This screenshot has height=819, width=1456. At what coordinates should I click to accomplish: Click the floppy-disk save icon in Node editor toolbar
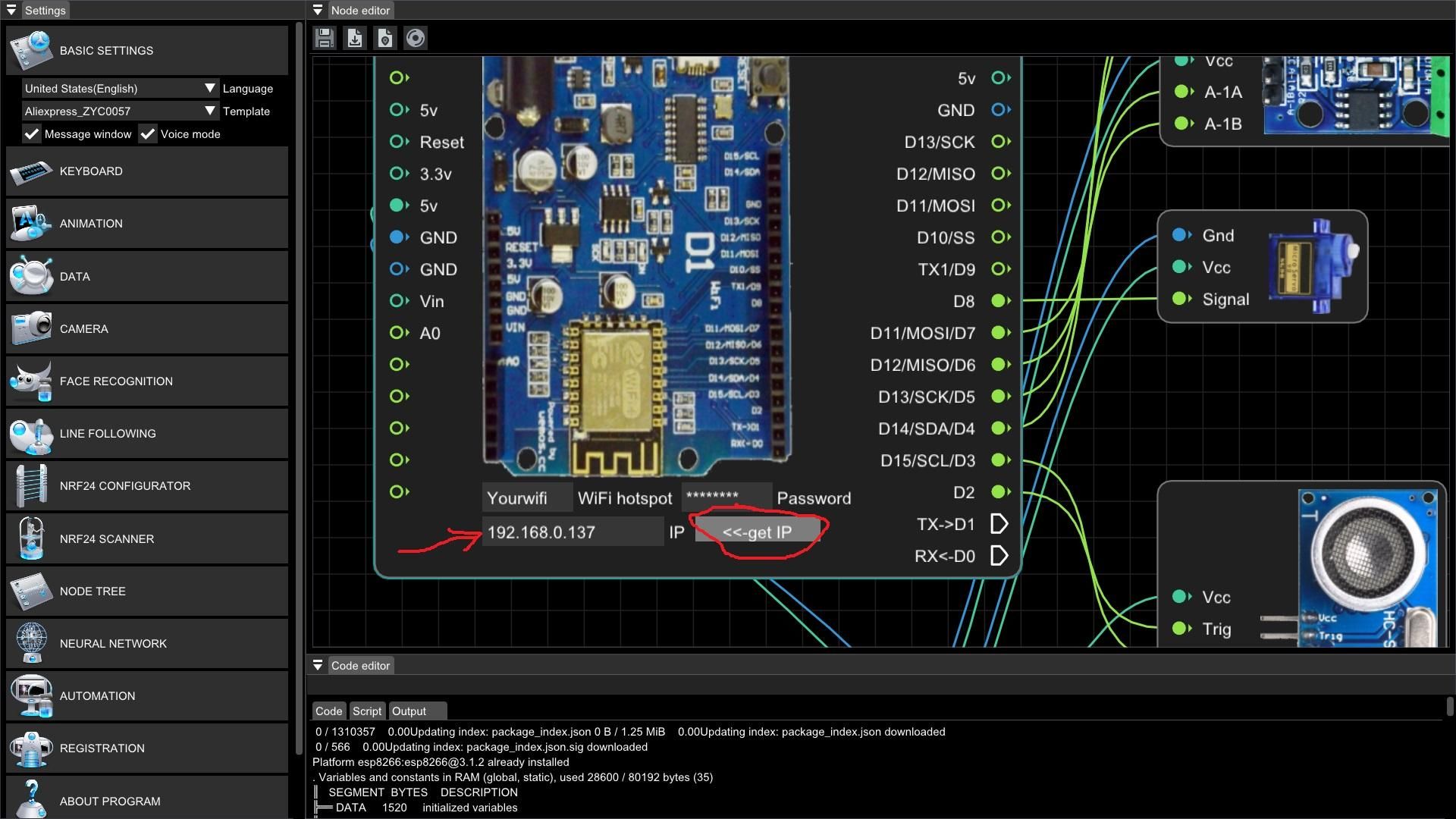(325, 38)
